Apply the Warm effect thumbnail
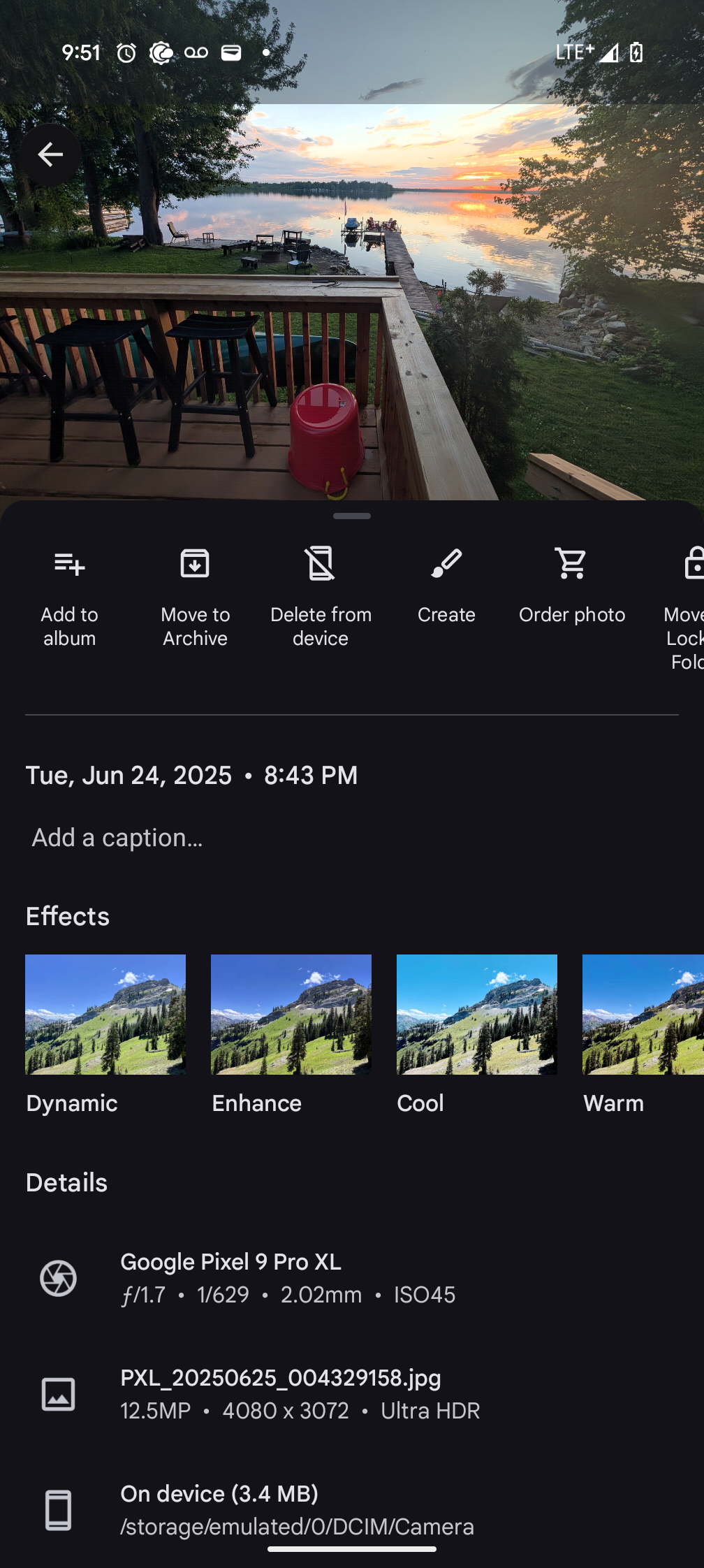This screenshot has width=704, height=1568. click(x=643, y=1015)
